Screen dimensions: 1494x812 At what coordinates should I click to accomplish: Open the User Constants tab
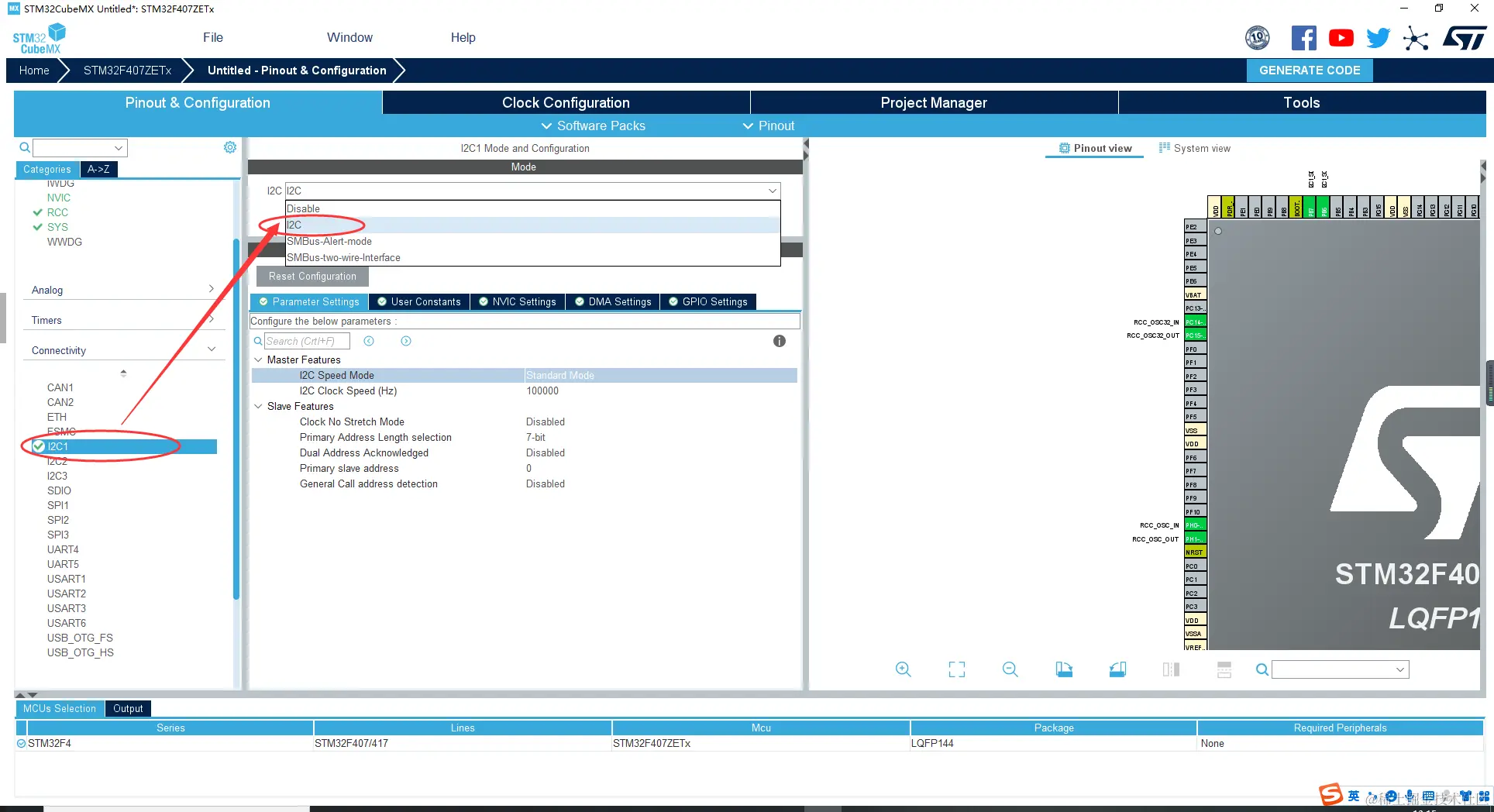(x=418, y=302)
